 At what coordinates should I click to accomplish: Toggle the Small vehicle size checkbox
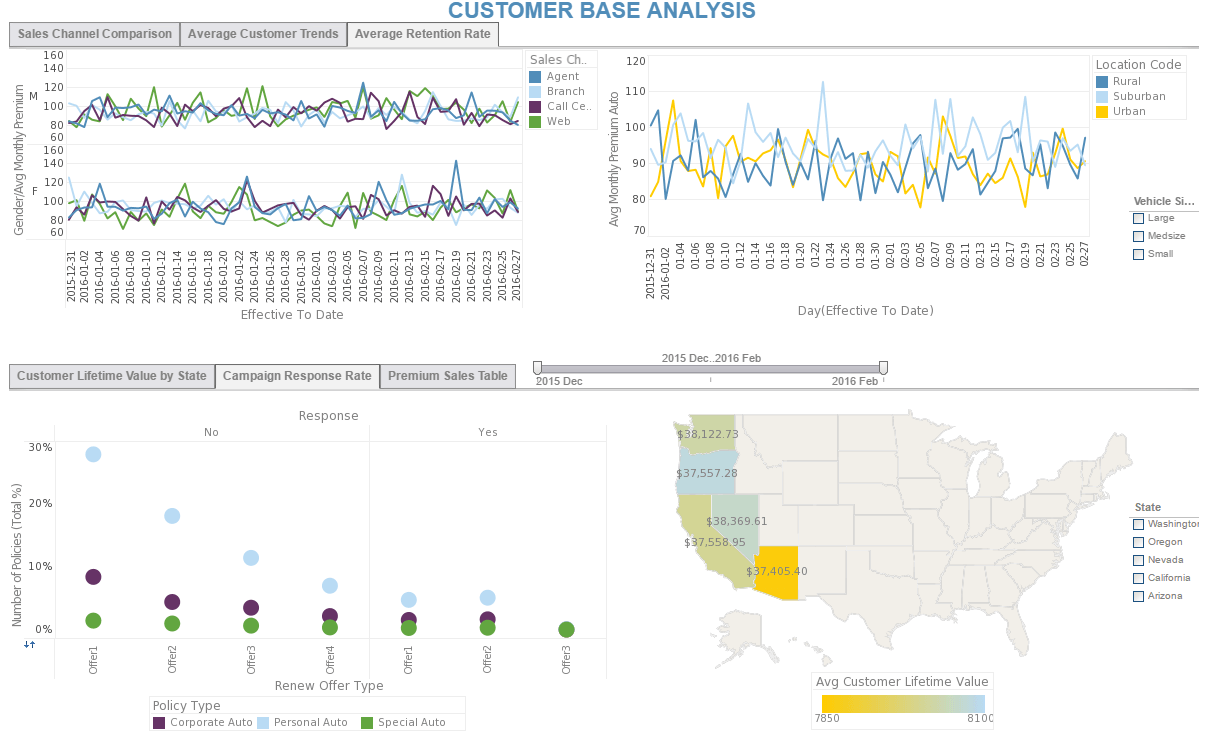coord(1138,254)
